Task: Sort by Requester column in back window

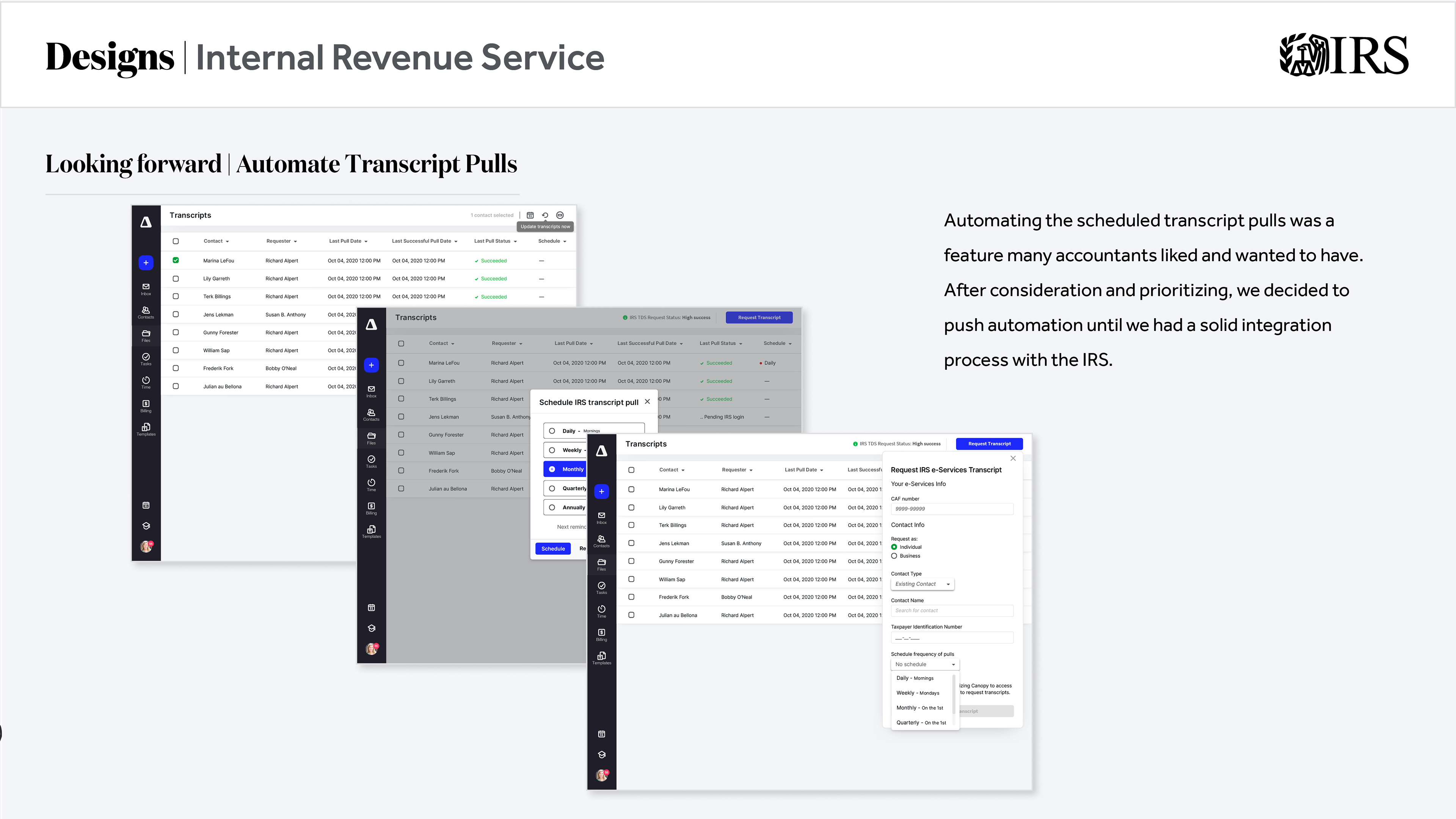Action: 281,242
